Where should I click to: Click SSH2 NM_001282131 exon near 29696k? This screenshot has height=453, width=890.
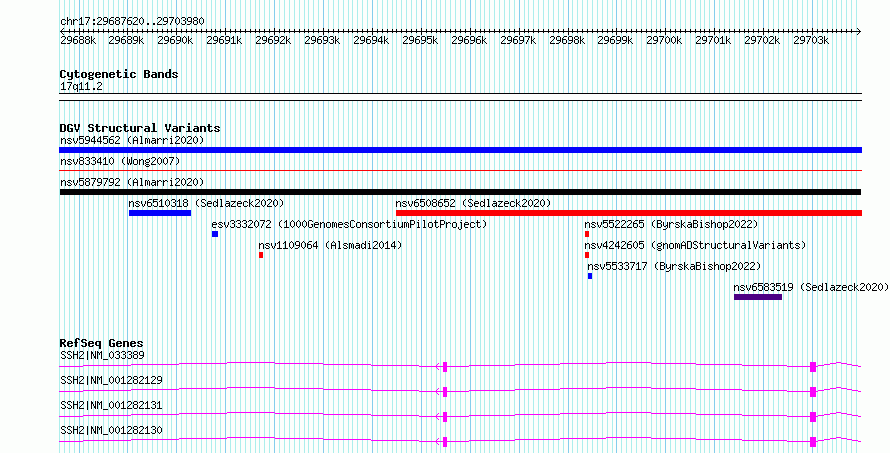pos(445,417)
